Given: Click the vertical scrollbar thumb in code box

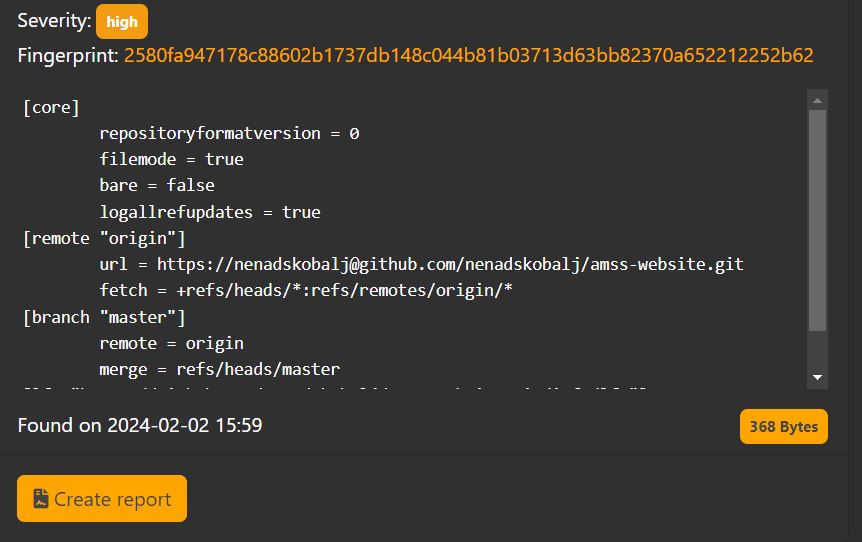Looking at the screenshot, I should 817,220.
